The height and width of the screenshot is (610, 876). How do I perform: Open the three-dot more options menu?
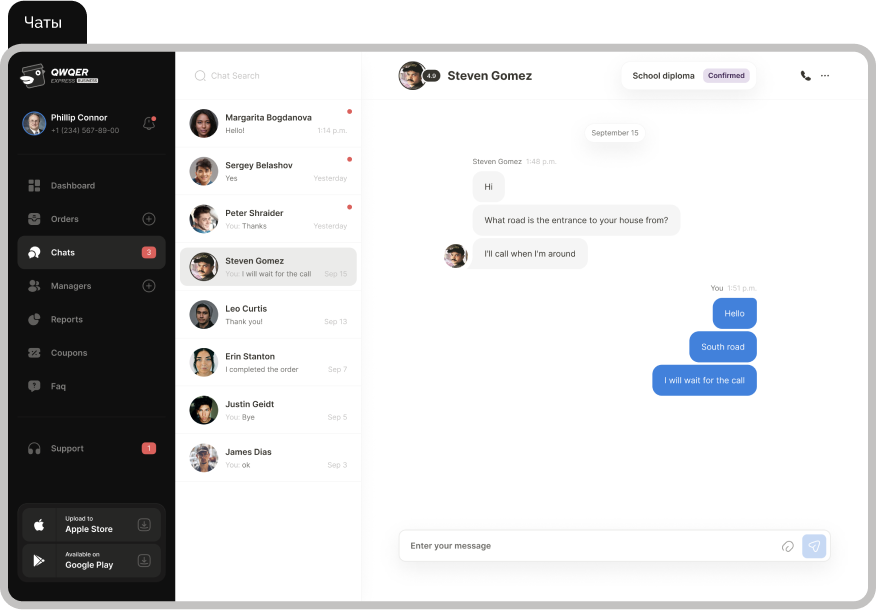pos(825,76)
